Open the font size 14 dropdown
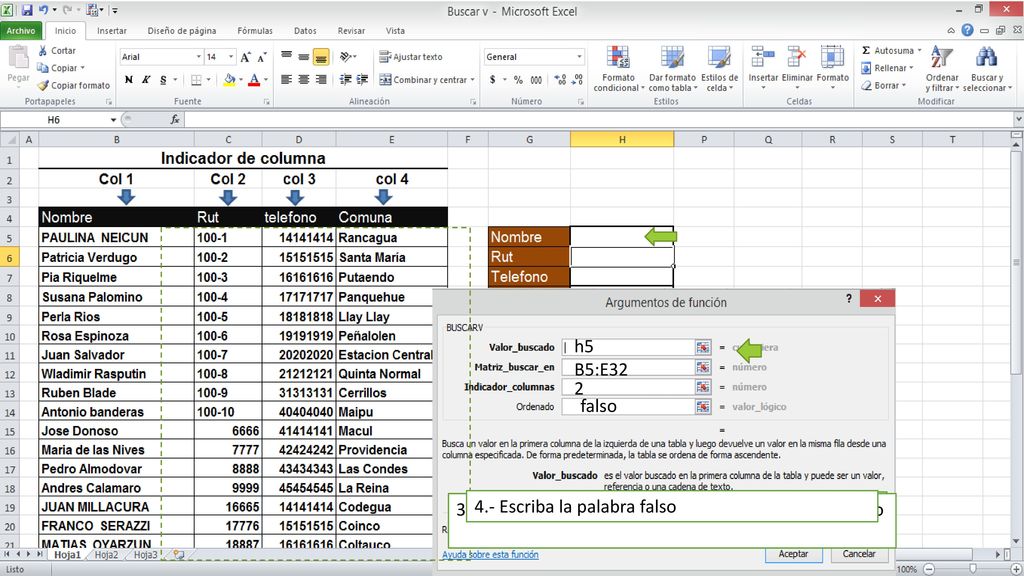Screen dimensions: 1024x576 click(x=231, y=57)
